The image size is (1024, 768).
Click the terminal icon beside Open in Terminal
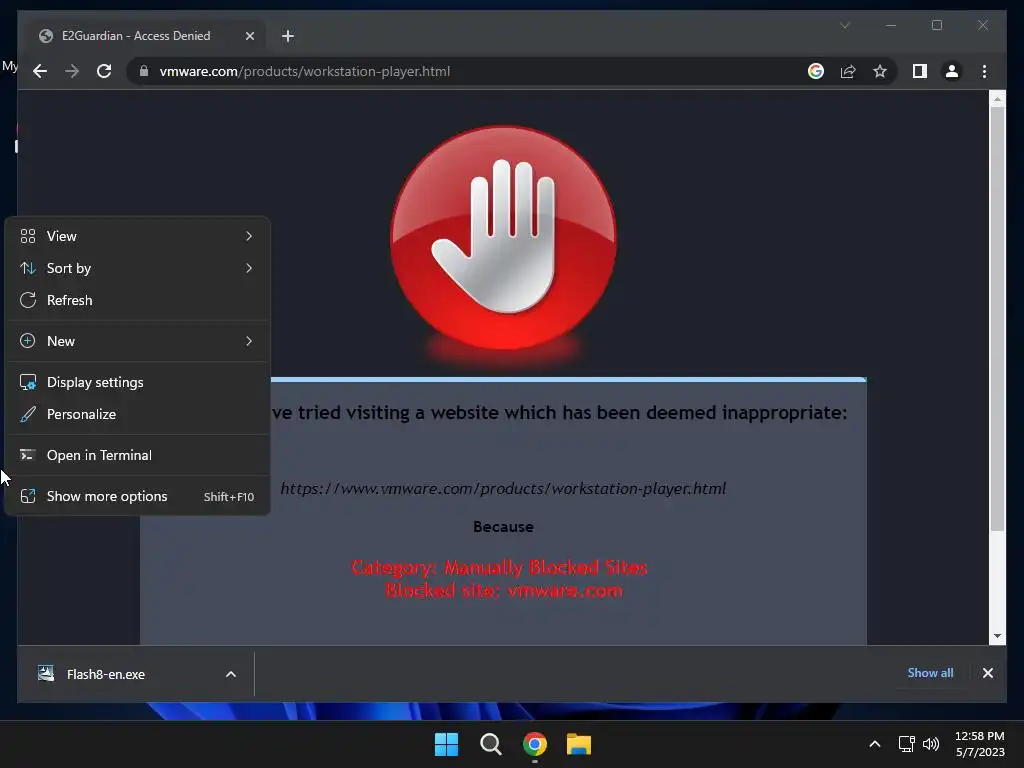click(27, 455)
